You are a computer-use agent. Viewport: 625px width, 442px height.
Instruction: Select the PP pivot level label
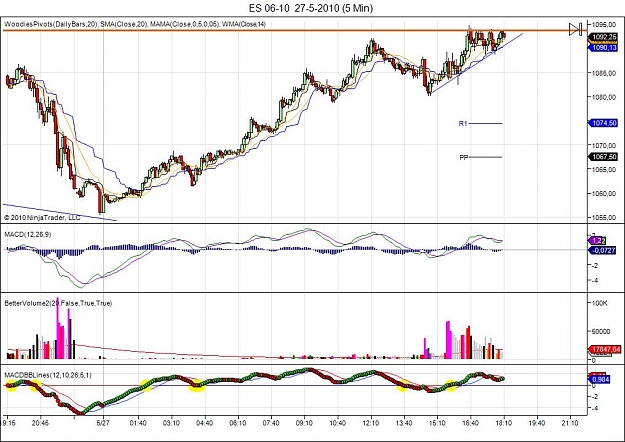[x=464, y=157]
